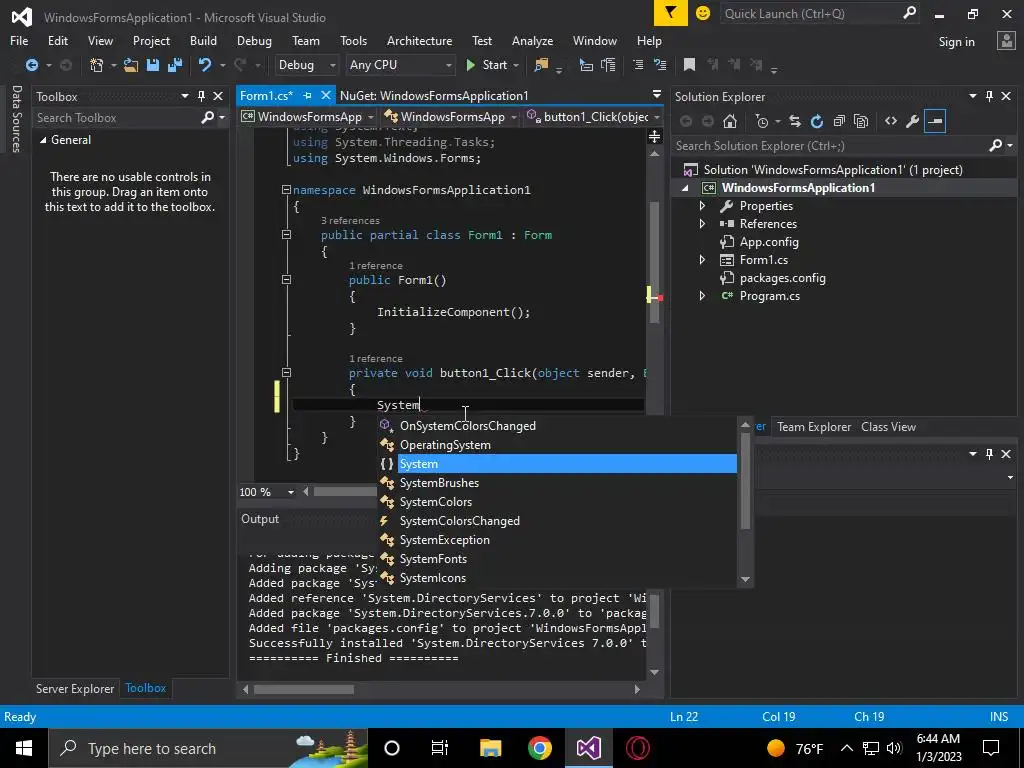Open Google Chrome from the taskbar
Screen dimensions: 1024x768
pyautogui.click(x=539, y=748)
